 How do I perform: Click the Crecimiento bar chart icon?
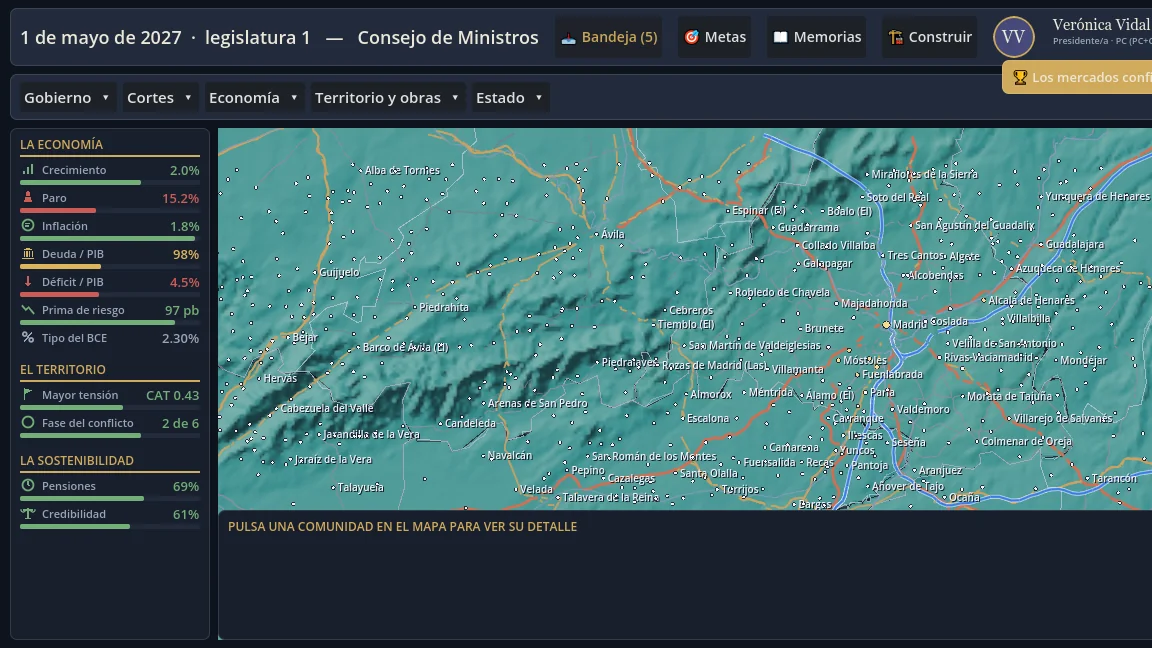click(28, 170)
